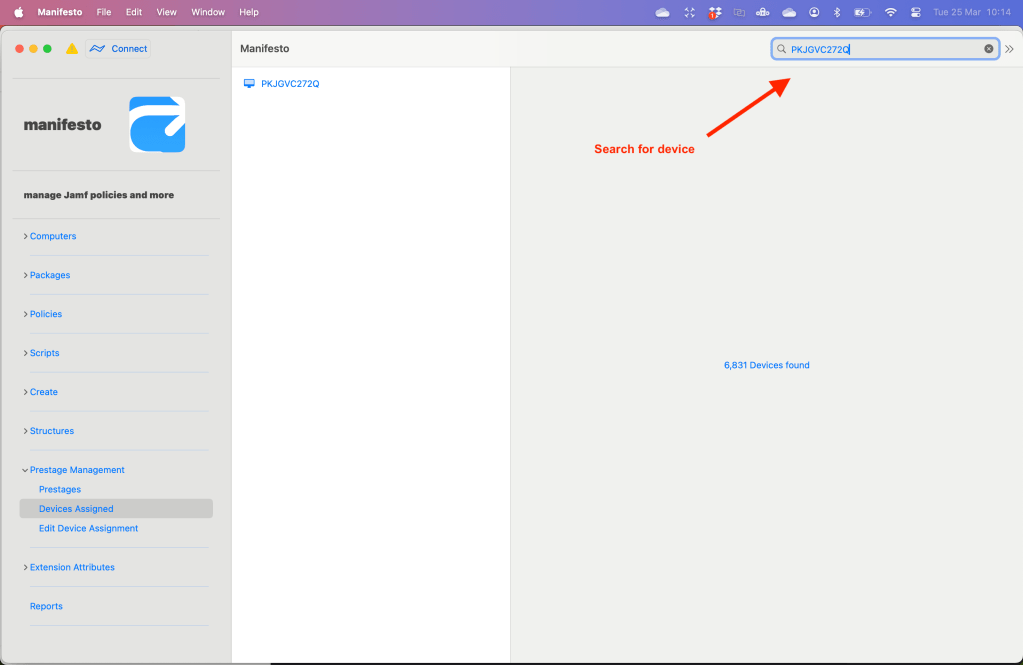
Task: Open the Reports link in the sidebar
Action: [46, 606]
